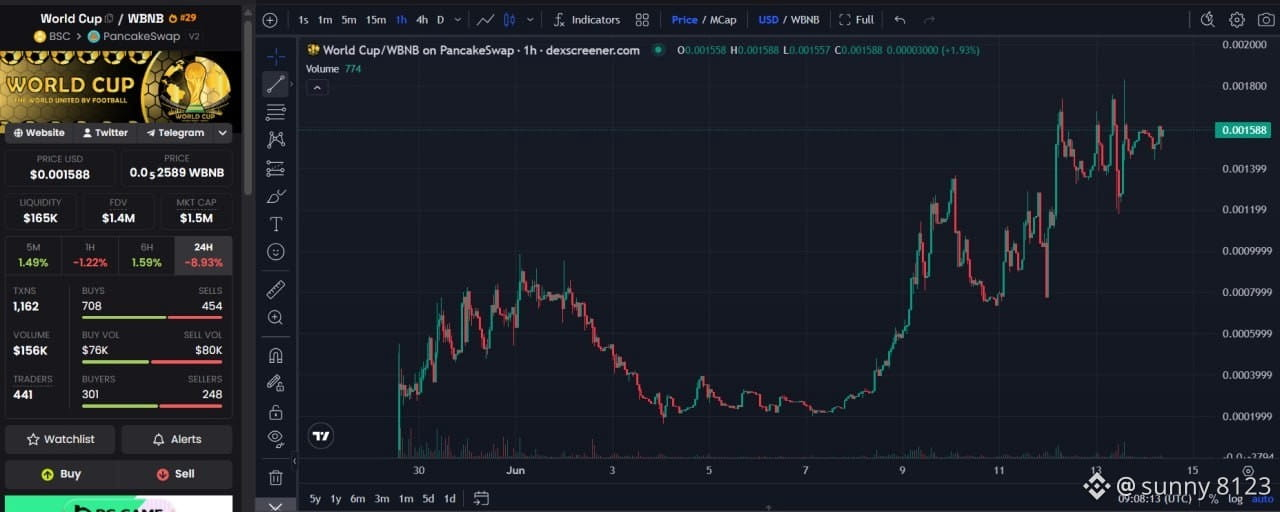Toggle stay in drawing mode
The height and width of the screenshot is (512, 1280).
click(276, 383)
